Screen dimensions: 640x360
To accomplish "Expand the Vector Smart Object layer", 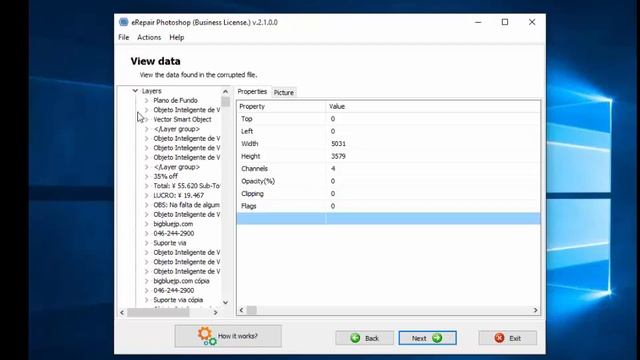I will [x=147, y=120].
